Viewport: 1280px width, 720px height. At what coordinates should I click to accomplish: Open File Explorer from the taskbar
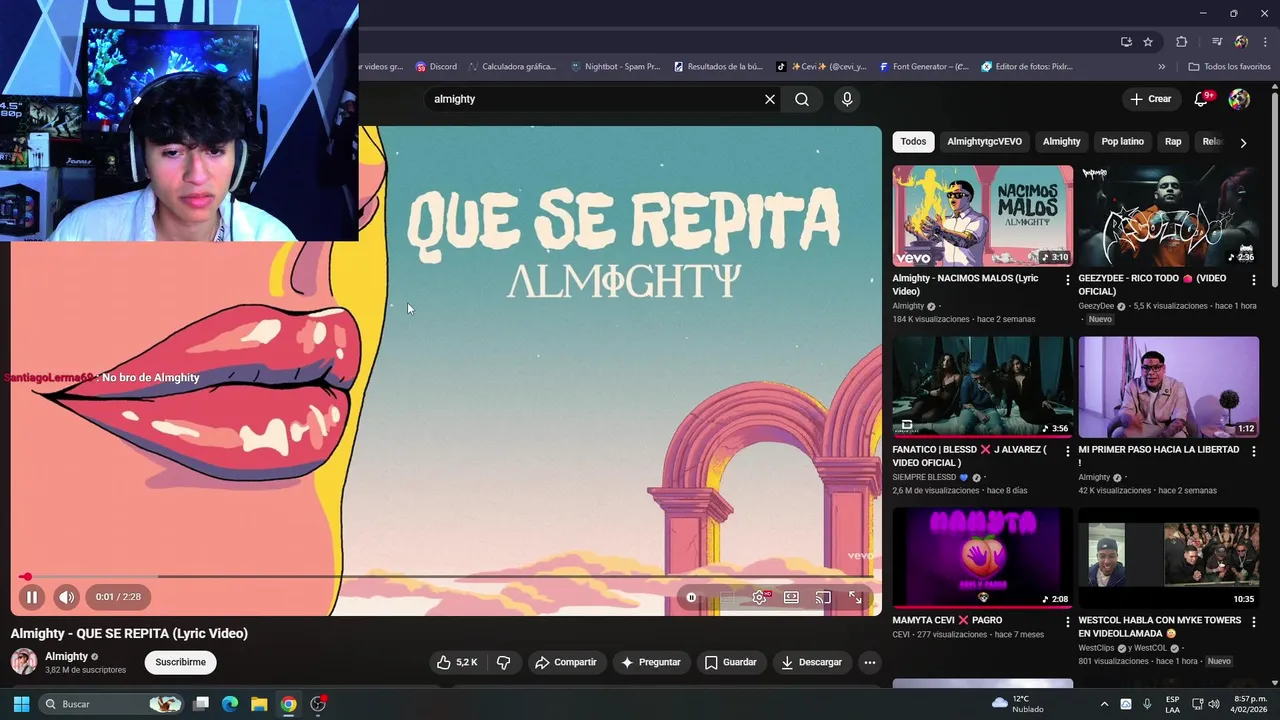click(x=258, y=704)
